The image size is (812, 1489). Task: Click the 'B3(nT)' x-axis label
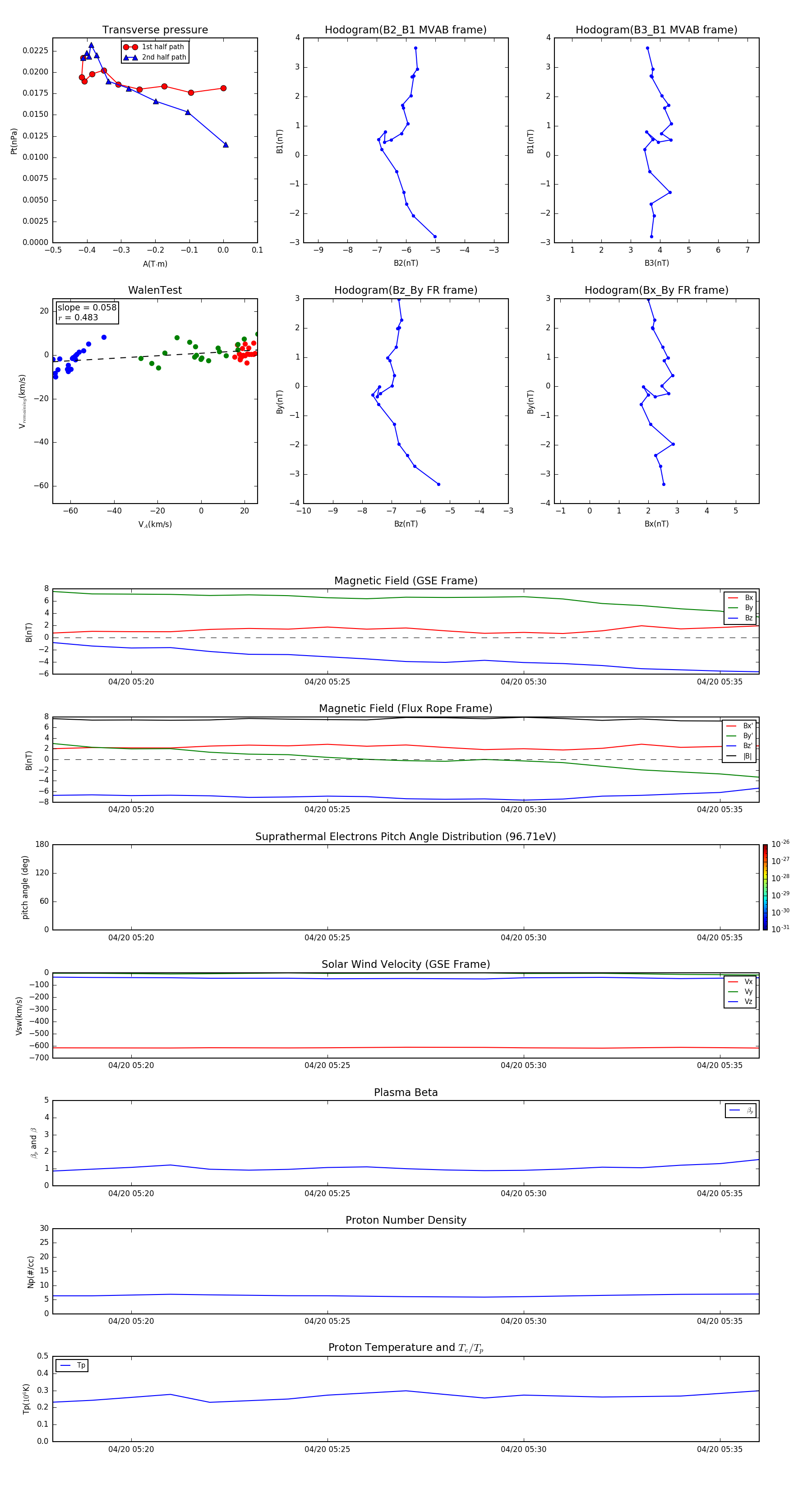click(x=656, y=264)
